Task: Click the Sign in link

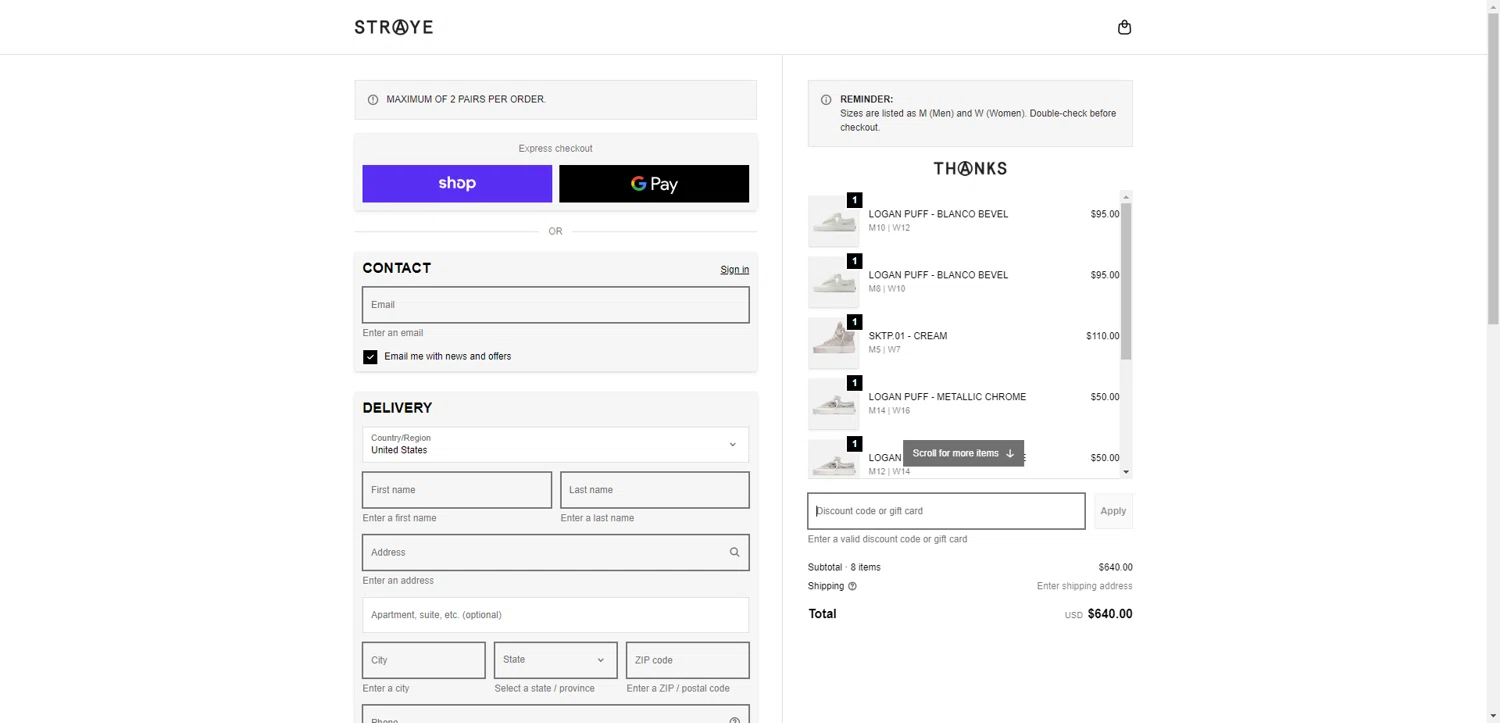Action: 734,270
